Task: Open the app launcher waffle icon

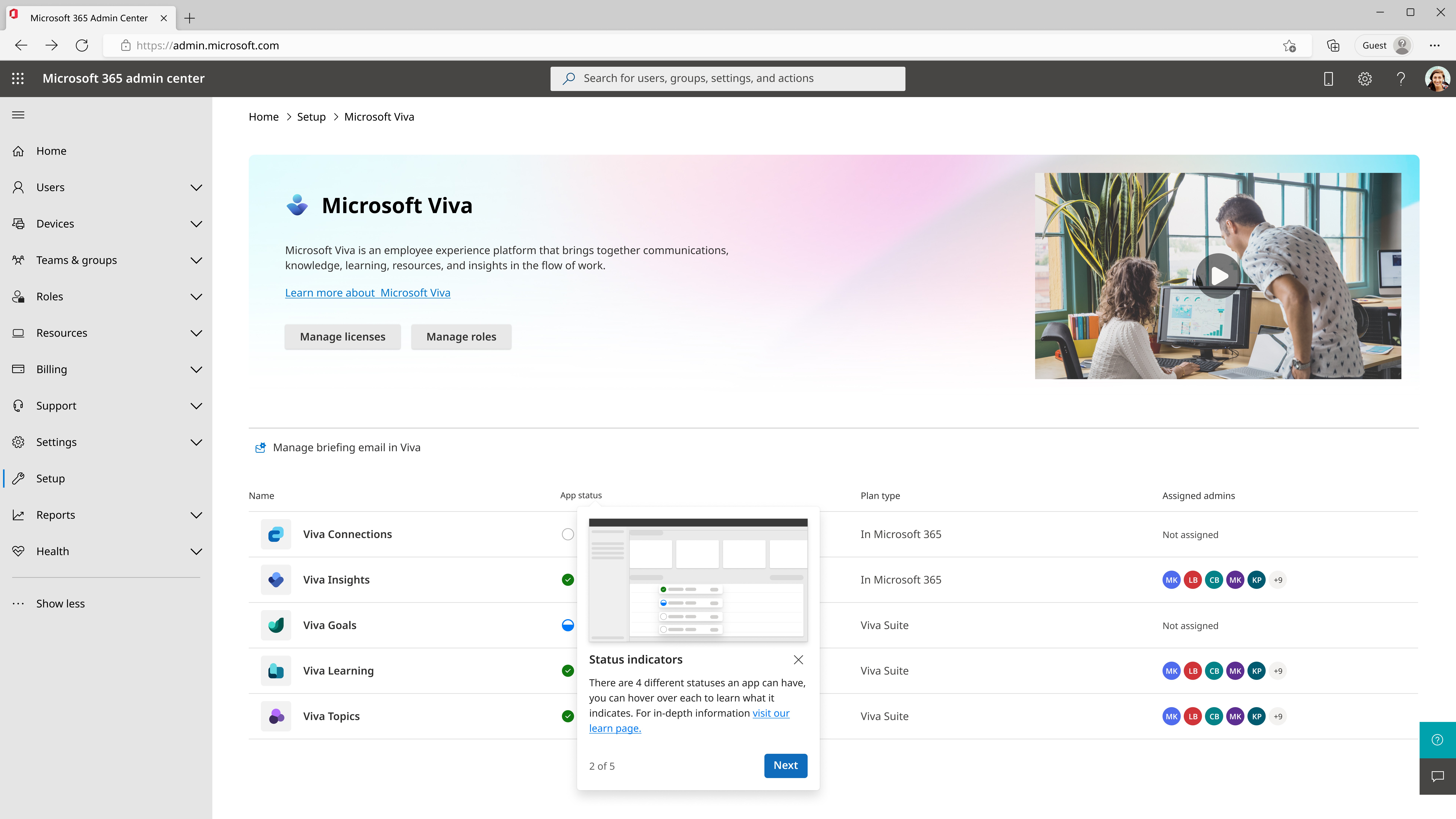Action: pyautogui.click(x=17, y=78)
